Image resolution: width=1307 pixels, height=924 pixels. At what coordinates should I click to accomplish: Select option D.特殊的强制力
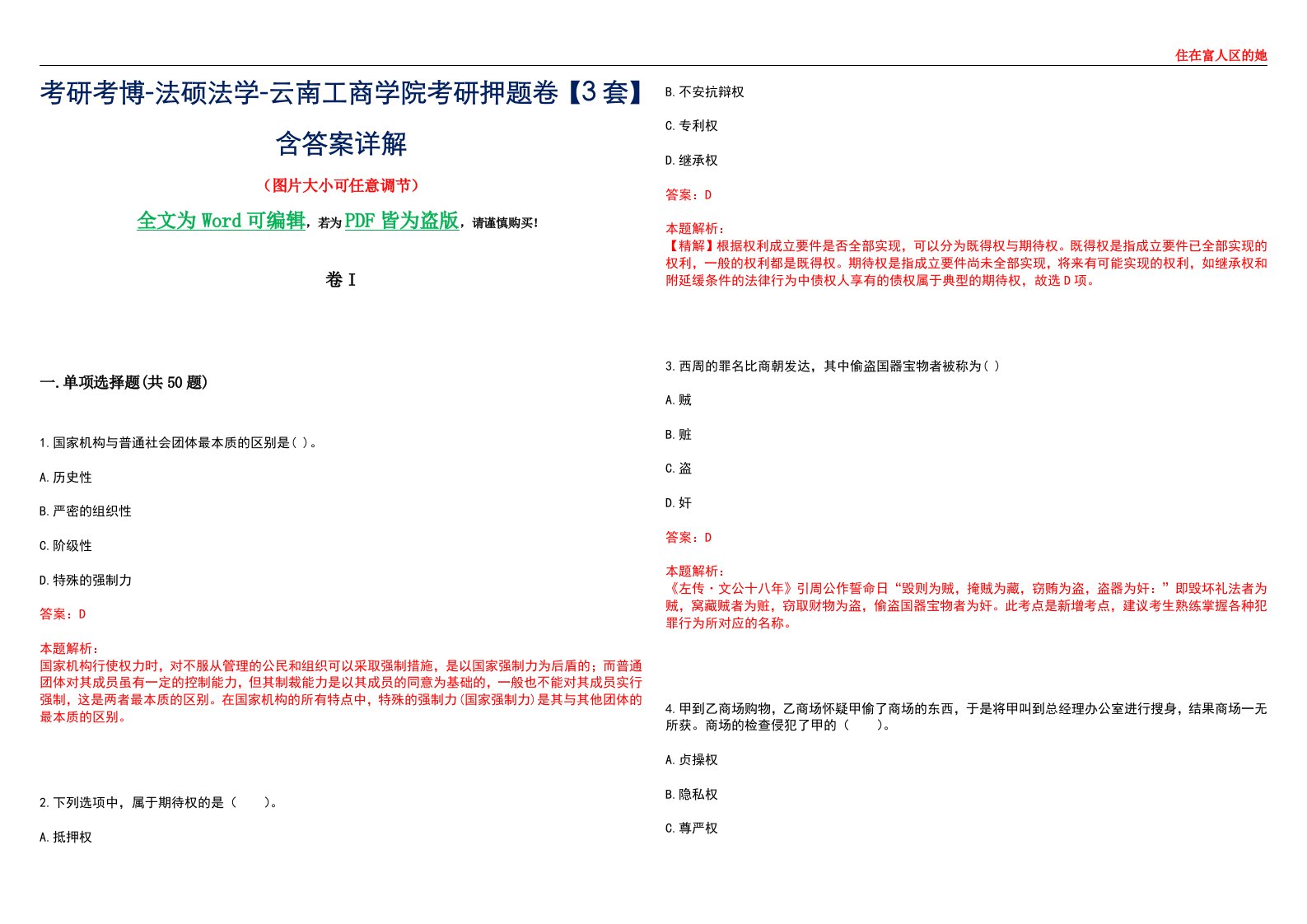click(86, 581)
